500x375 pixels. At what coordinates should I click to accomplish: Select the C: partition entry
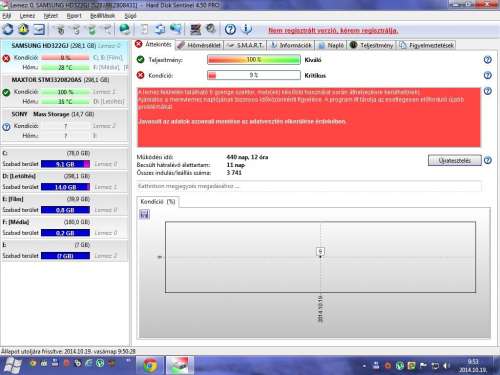tap(64, 159)
